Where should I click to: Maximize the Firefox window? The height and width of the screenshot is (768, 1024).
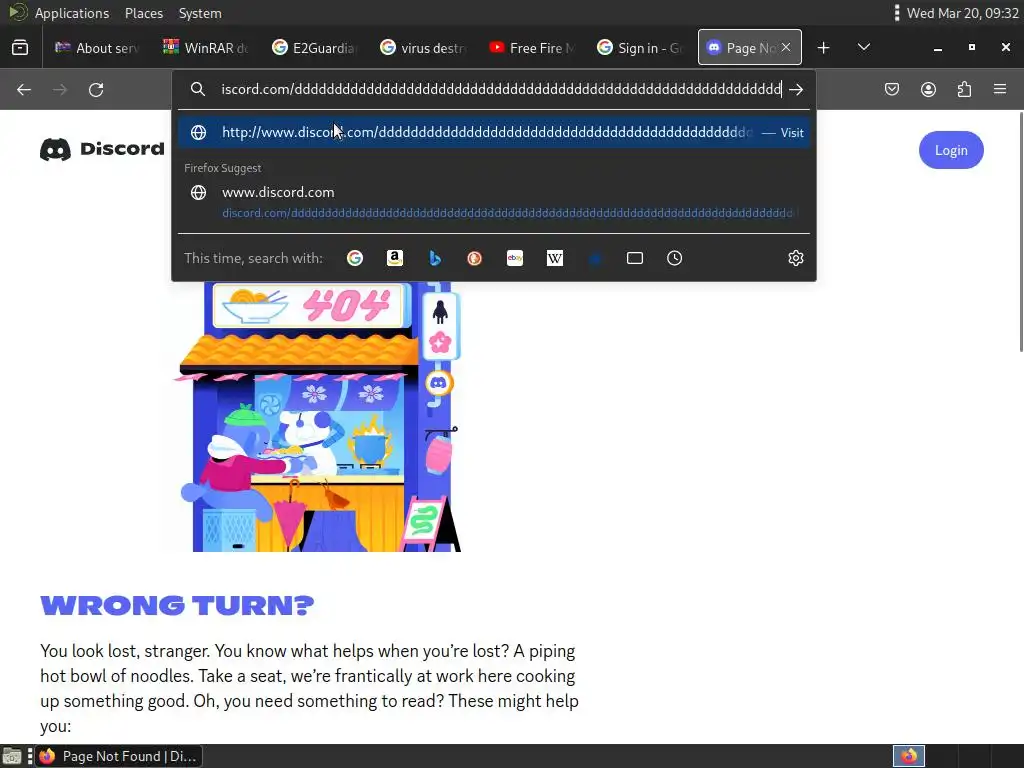click(972, 48)
